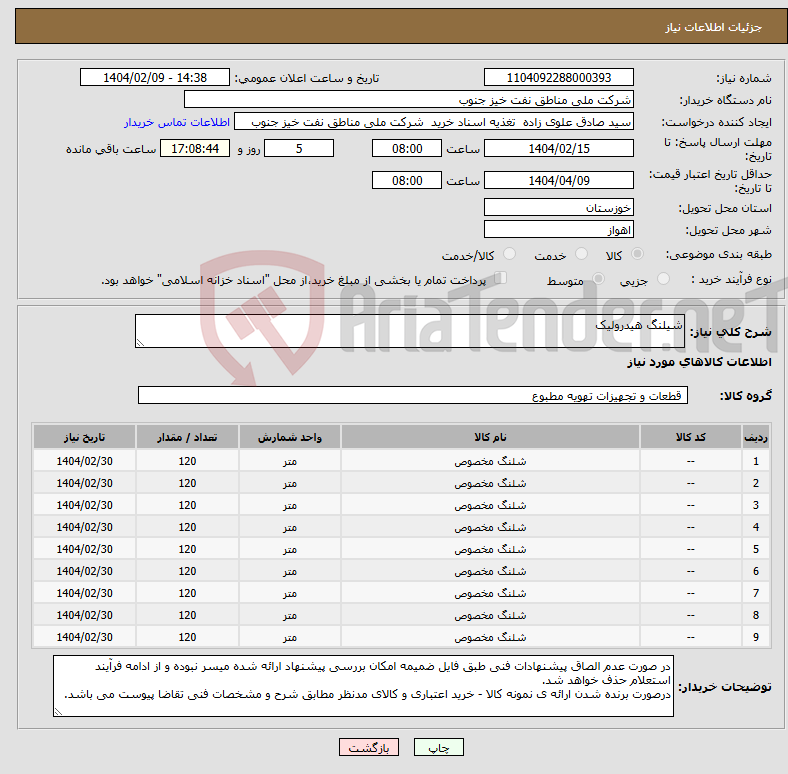Click the تاریخ نیاز column header
This screenshot has height=774, width=788.
84,437
